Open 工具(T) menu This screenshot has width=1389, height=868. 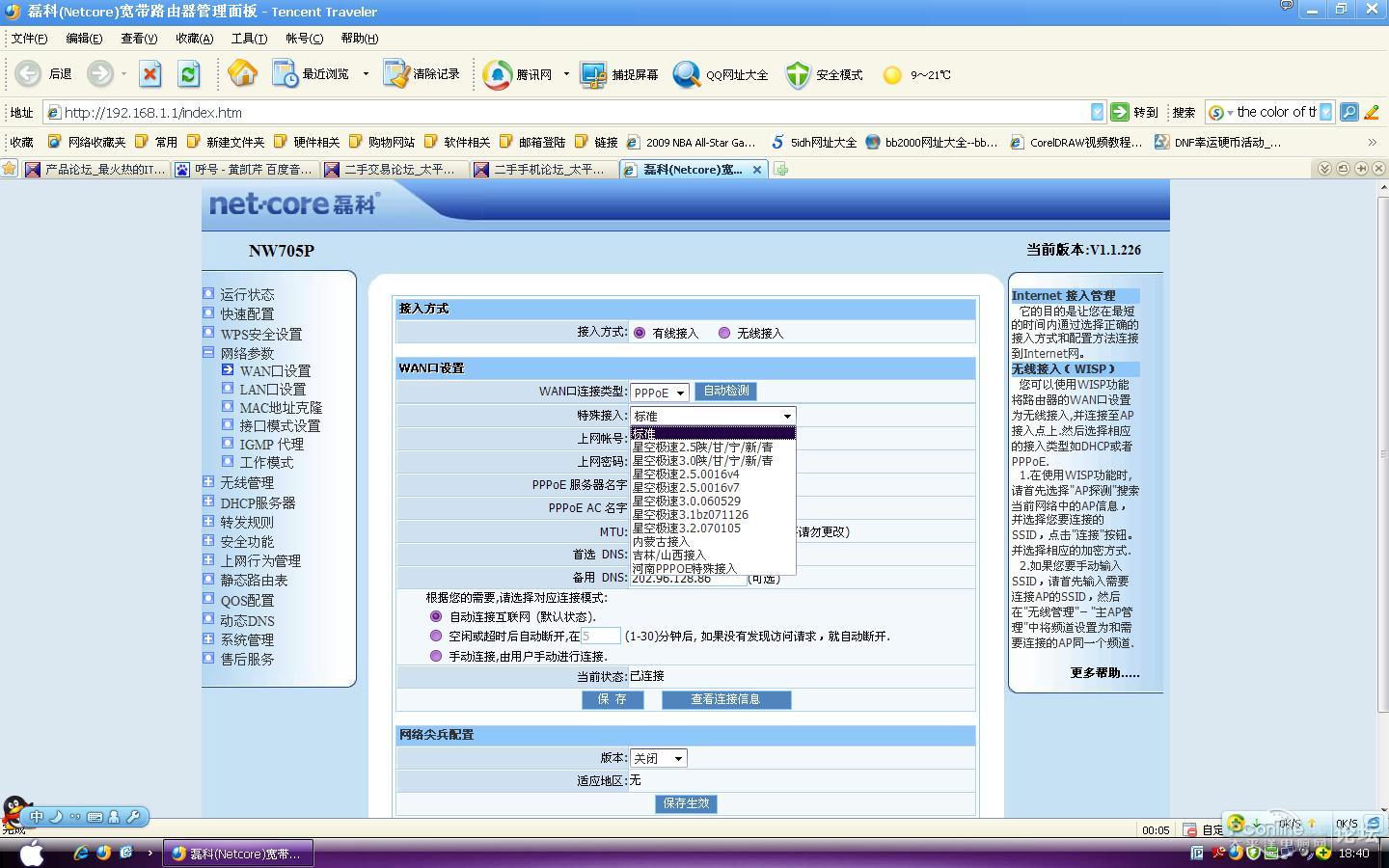point(249,39)
